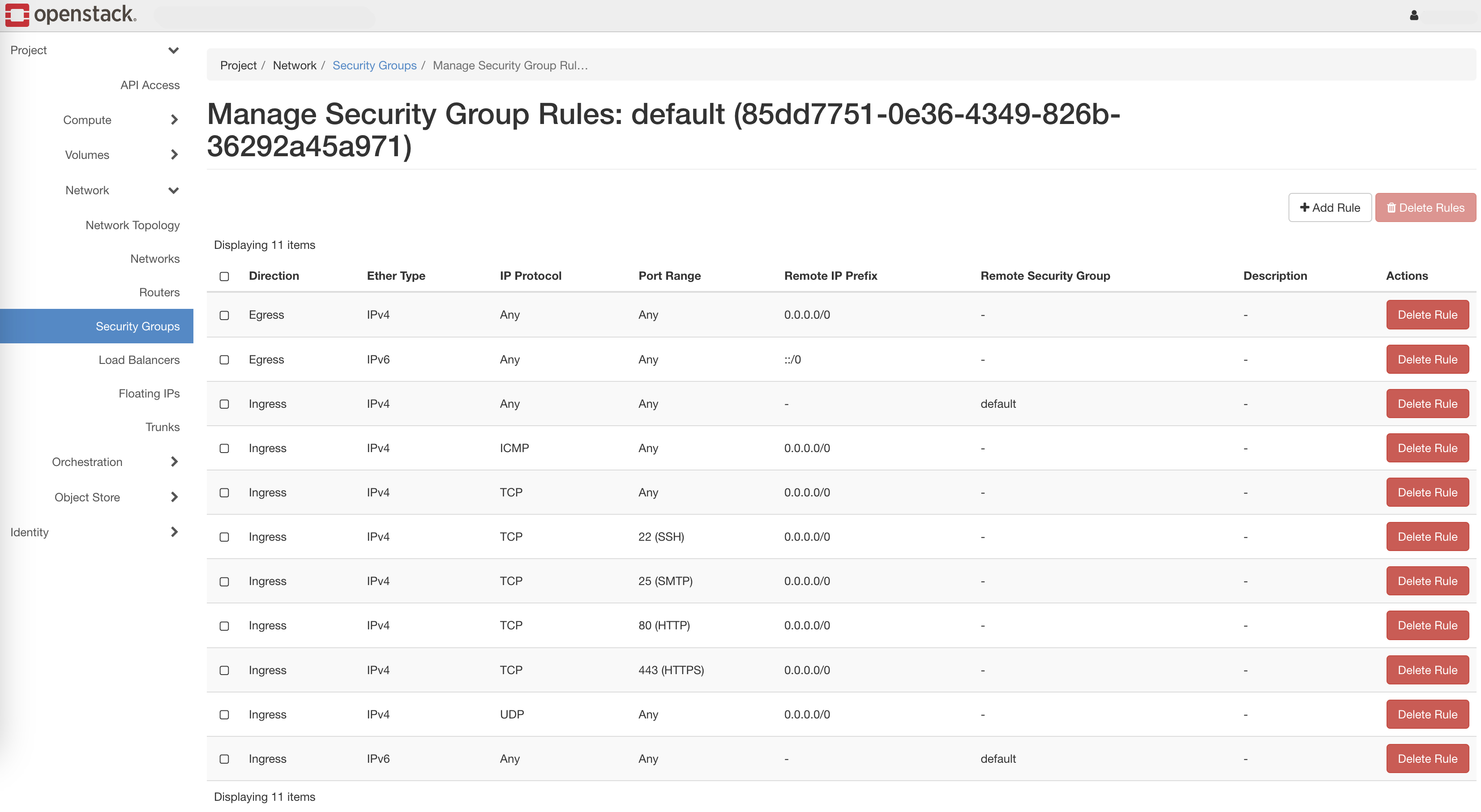Go to Floating IPs
This screenshot has height=812, width=1481.
coord(149,393)
